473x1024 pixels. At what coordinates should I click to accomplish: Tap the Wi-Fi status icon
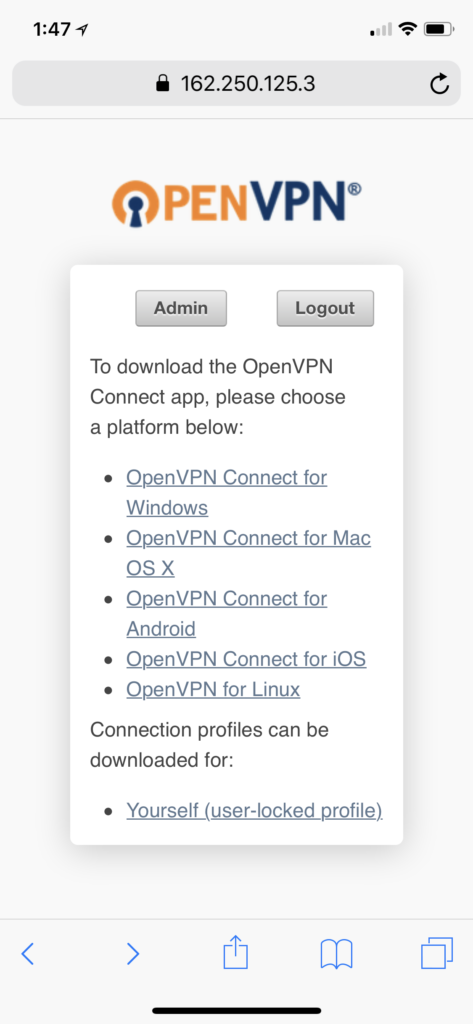pyautogui.click(x=408, y=29)
